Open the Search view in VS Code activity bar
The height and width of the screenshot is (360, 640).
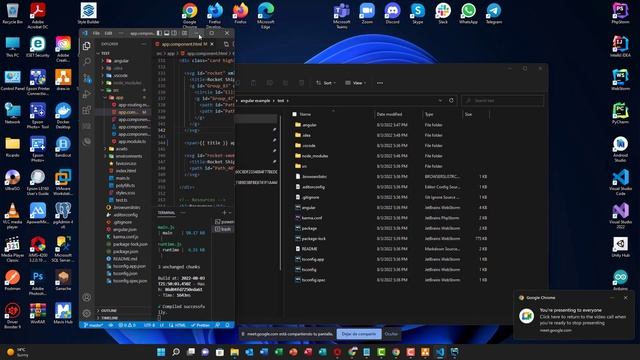[x=87, y=62]
